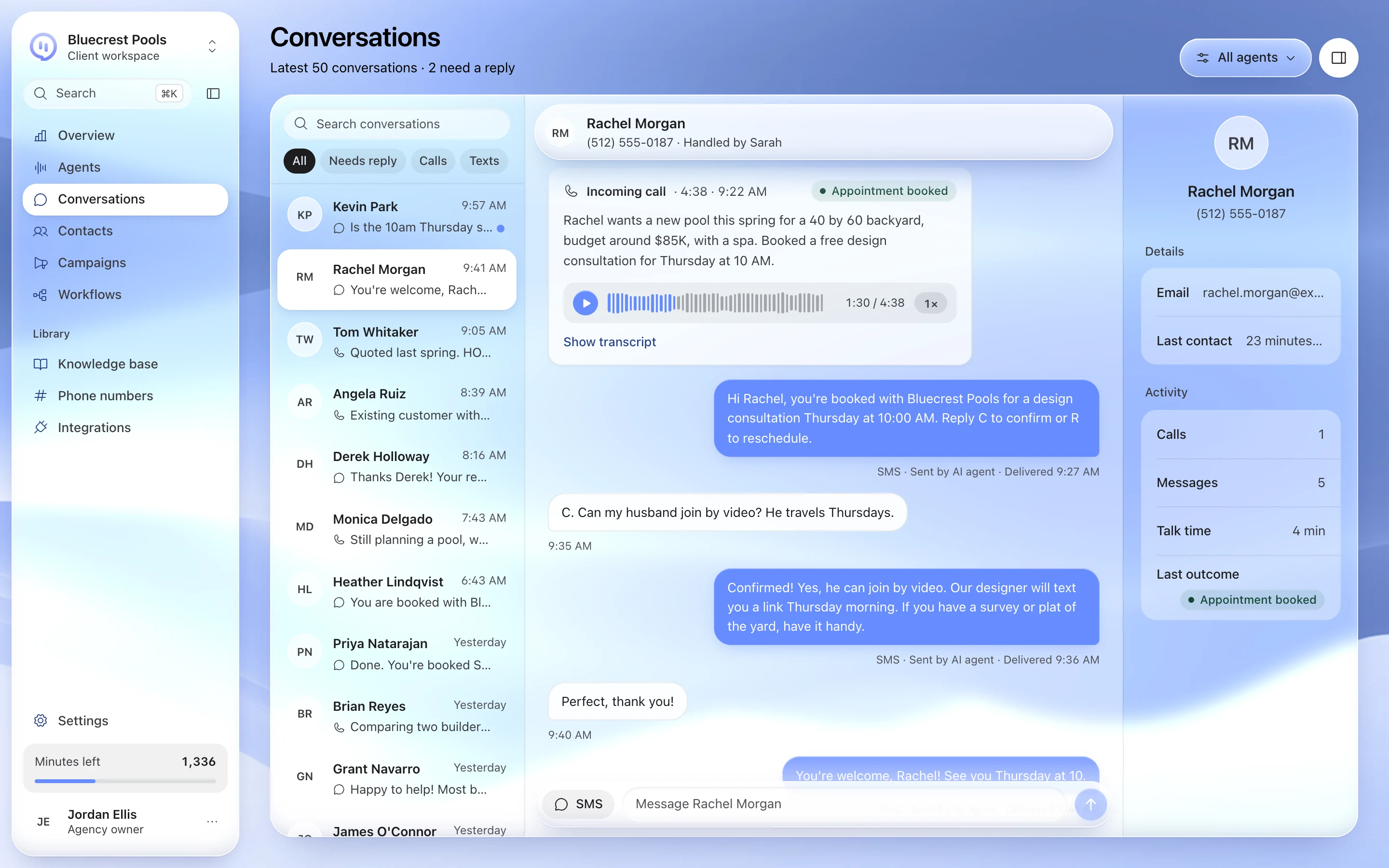Click the Calls count row

pyautogui.click(x=1240, y=434)
